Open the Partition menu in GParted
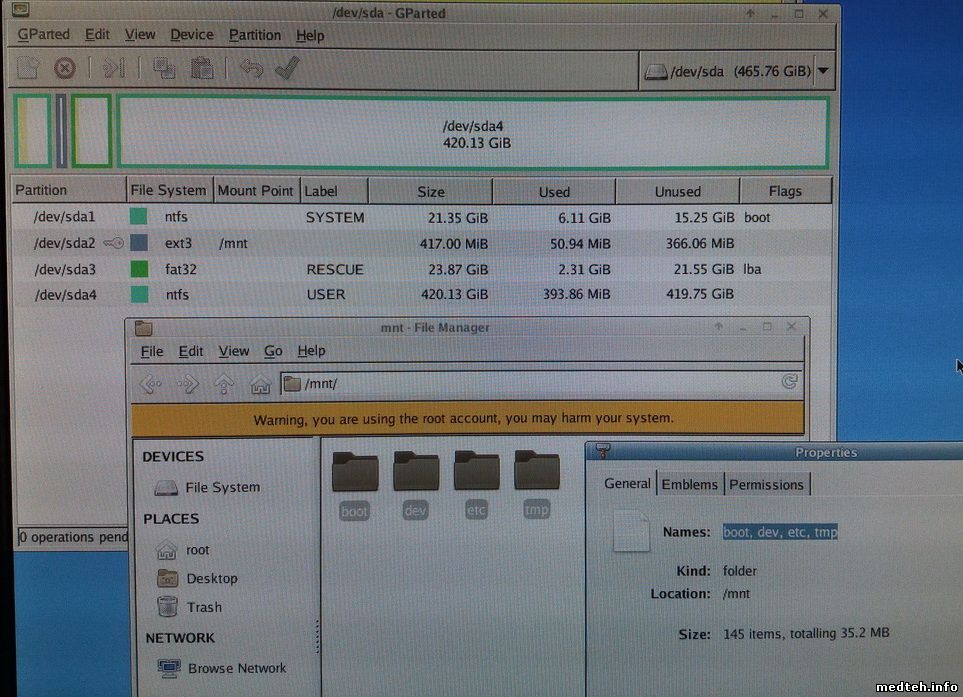Screen dimensions: 963x697 coord(254,35)
